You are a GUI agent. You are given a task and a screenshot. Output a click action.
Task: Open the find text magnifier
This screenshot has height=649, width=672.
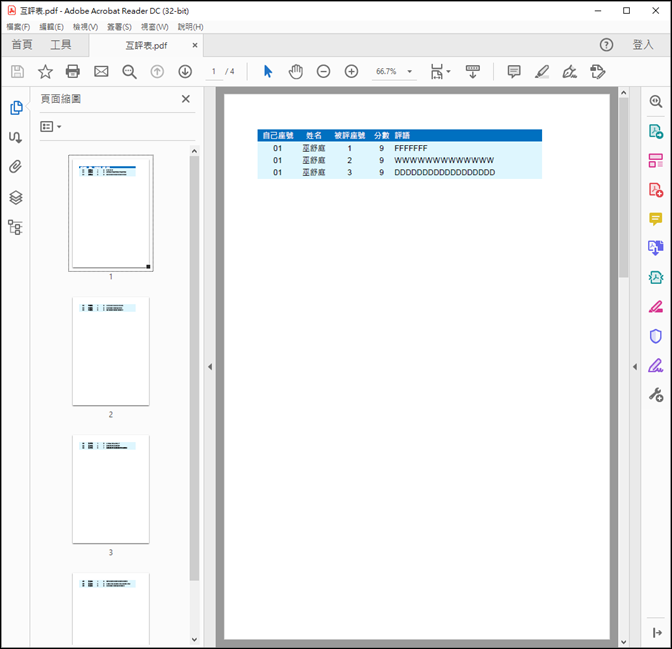click(129, 72)
